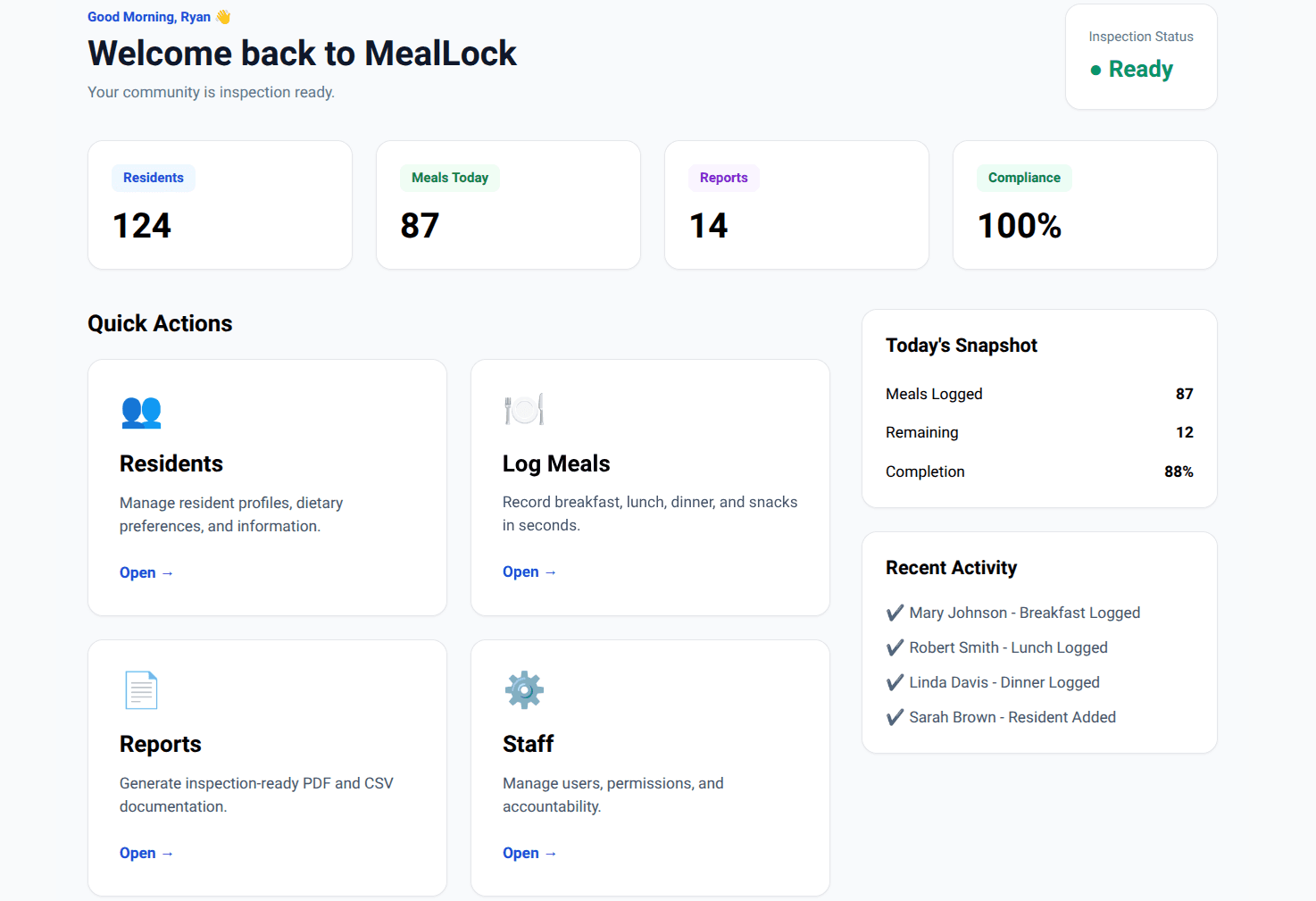Click the Meals Logged label
The image size is (1316, 901).
[x=934, y=394]
